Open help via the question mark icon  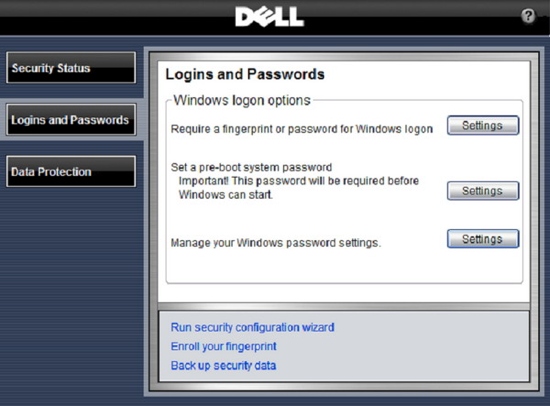coord(528,16)
